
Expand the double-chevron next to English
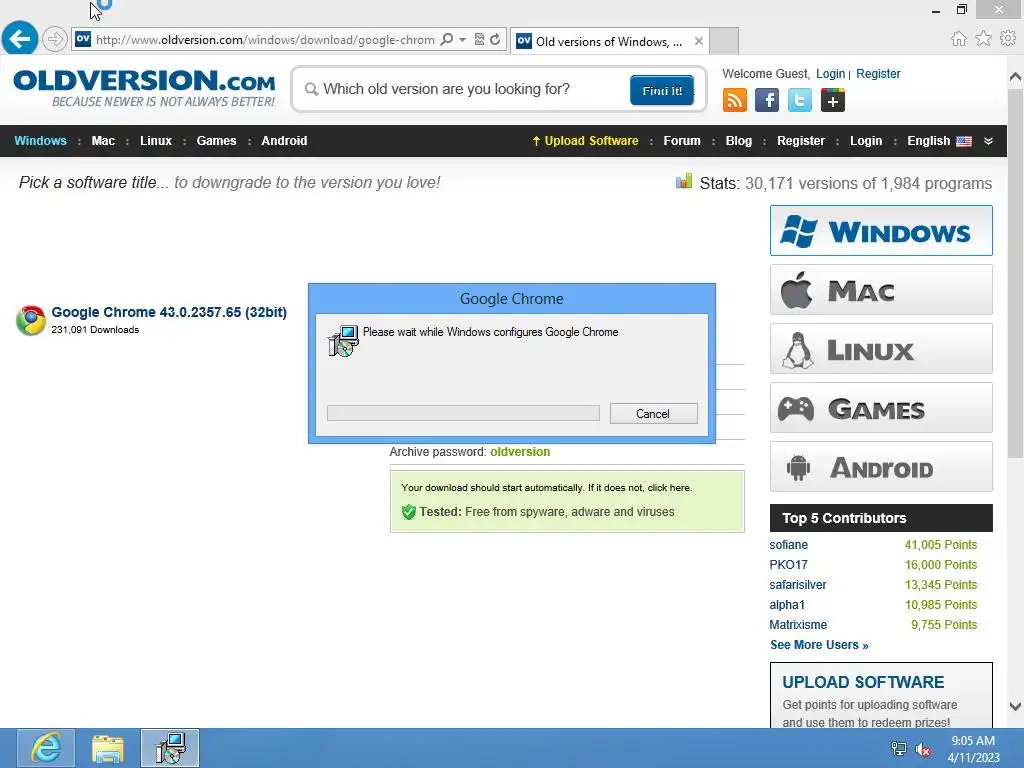pos(988,141)
